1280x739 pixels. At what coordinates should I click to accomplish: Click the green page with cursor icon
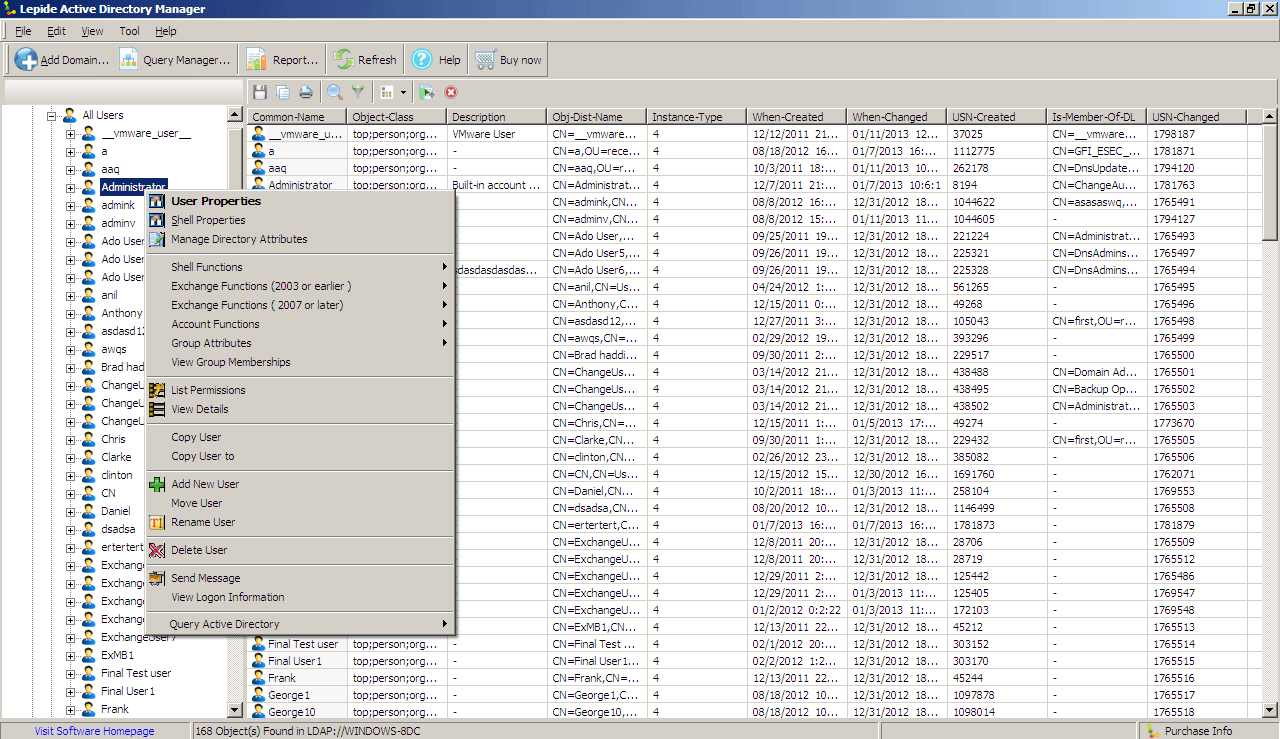pyautogui.click(x=427, y=92)
